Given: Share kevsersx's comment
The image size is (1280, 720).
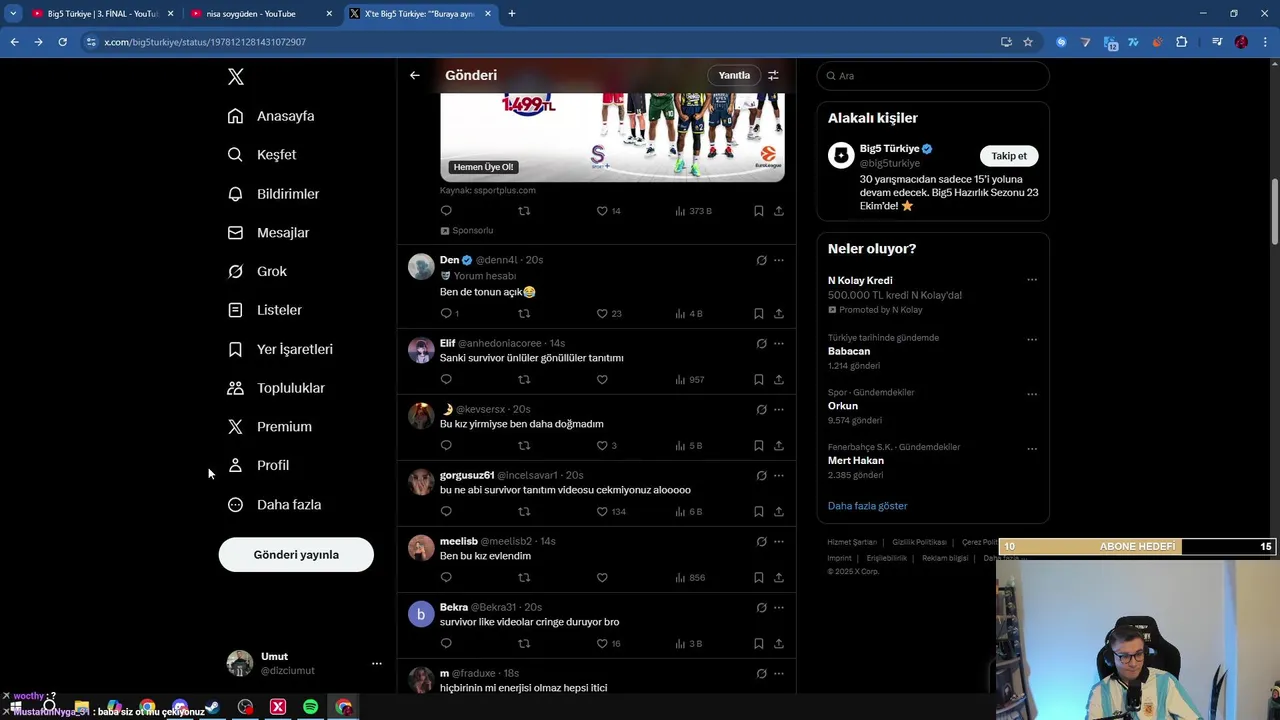Looking at the screenshot, I should [x=779, y=446].
